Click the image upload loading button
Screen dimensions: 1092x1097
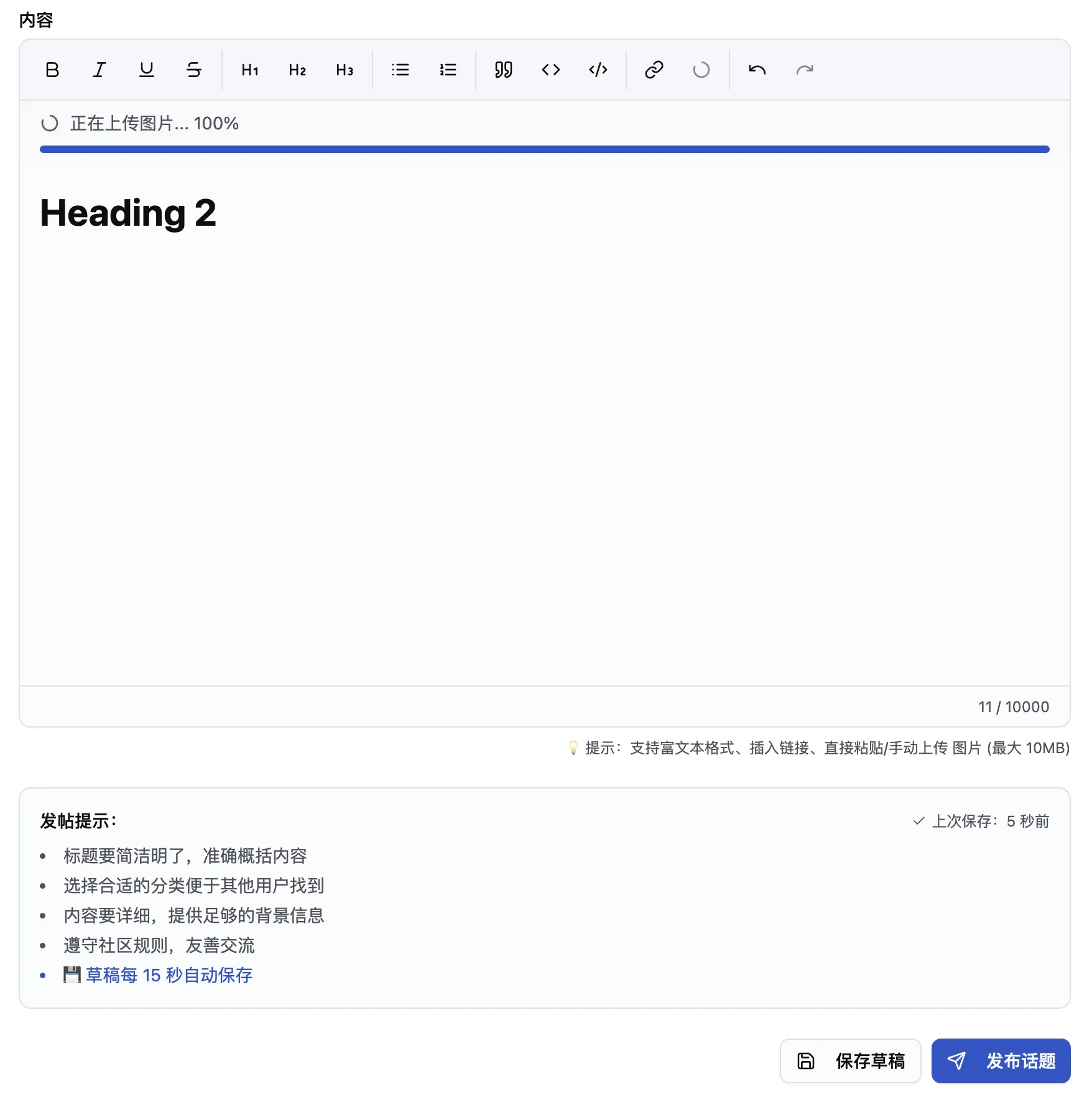pos(701,70)
